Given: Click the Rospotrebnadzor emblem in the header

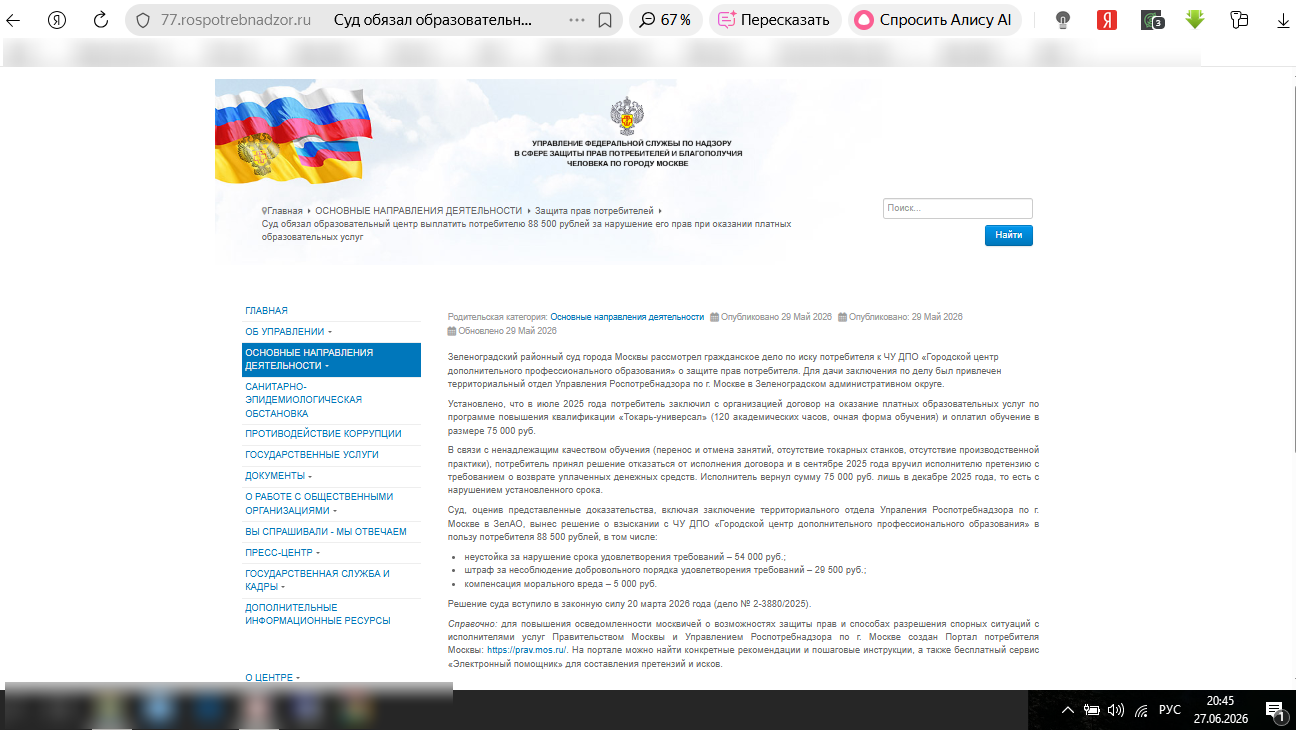Looking at the screenshot, I should (628, 116).
